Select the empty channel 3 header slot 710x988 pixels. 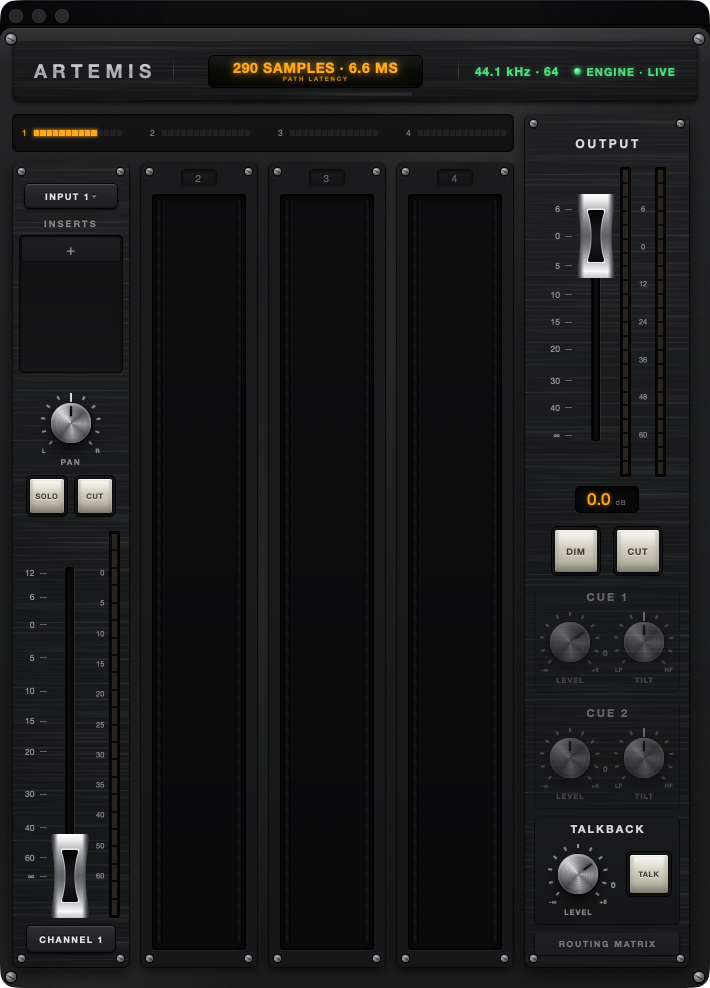(326, 178)
